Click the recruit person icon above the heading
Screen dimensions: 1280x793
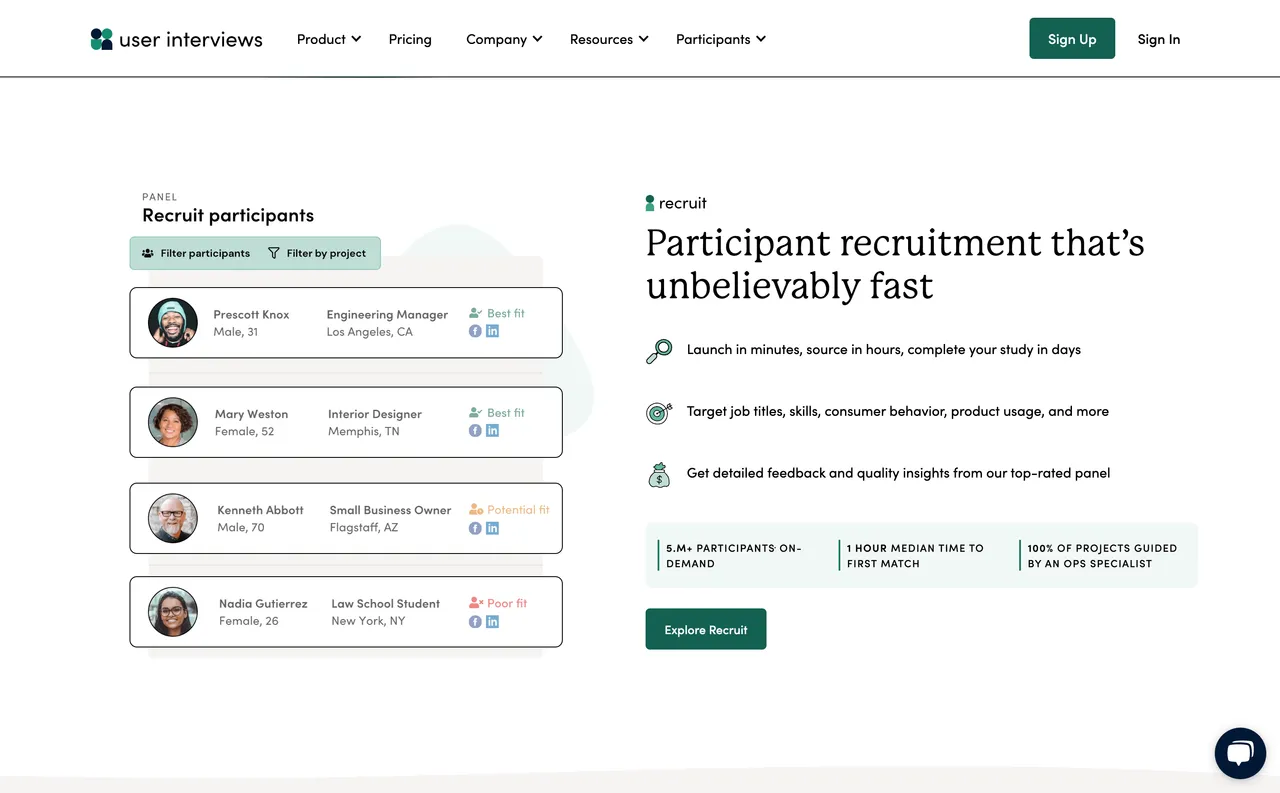(x=650, y=202)
